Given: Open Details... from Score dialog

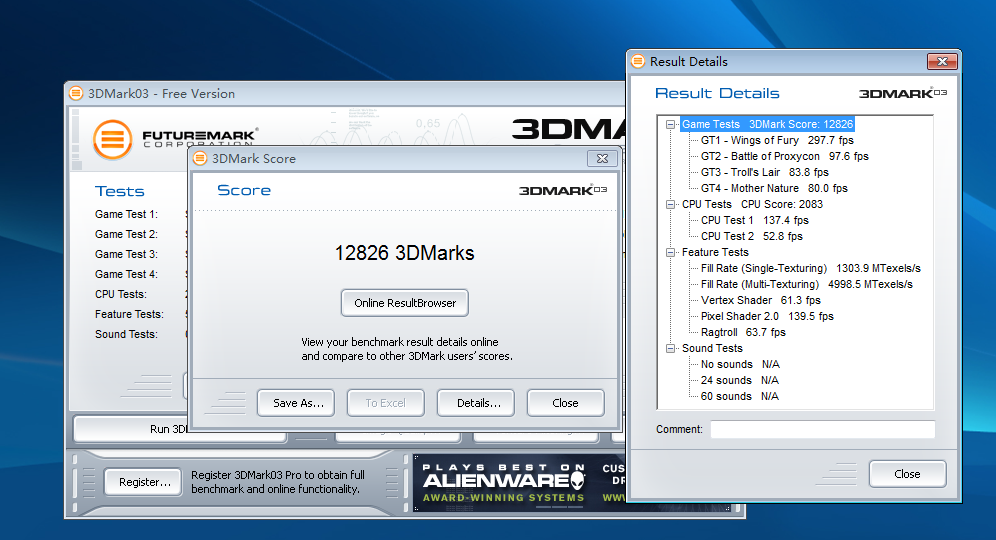Looking at the screenshot, I should (x=476, y=403).
